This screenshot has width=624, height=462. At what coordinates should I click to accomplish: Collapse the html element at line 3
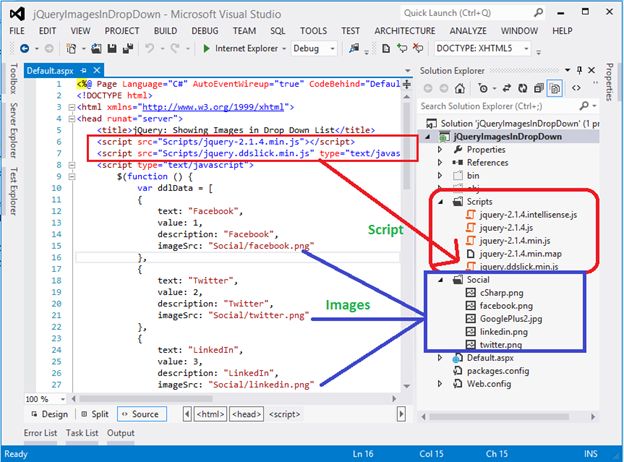click(72, 107)
